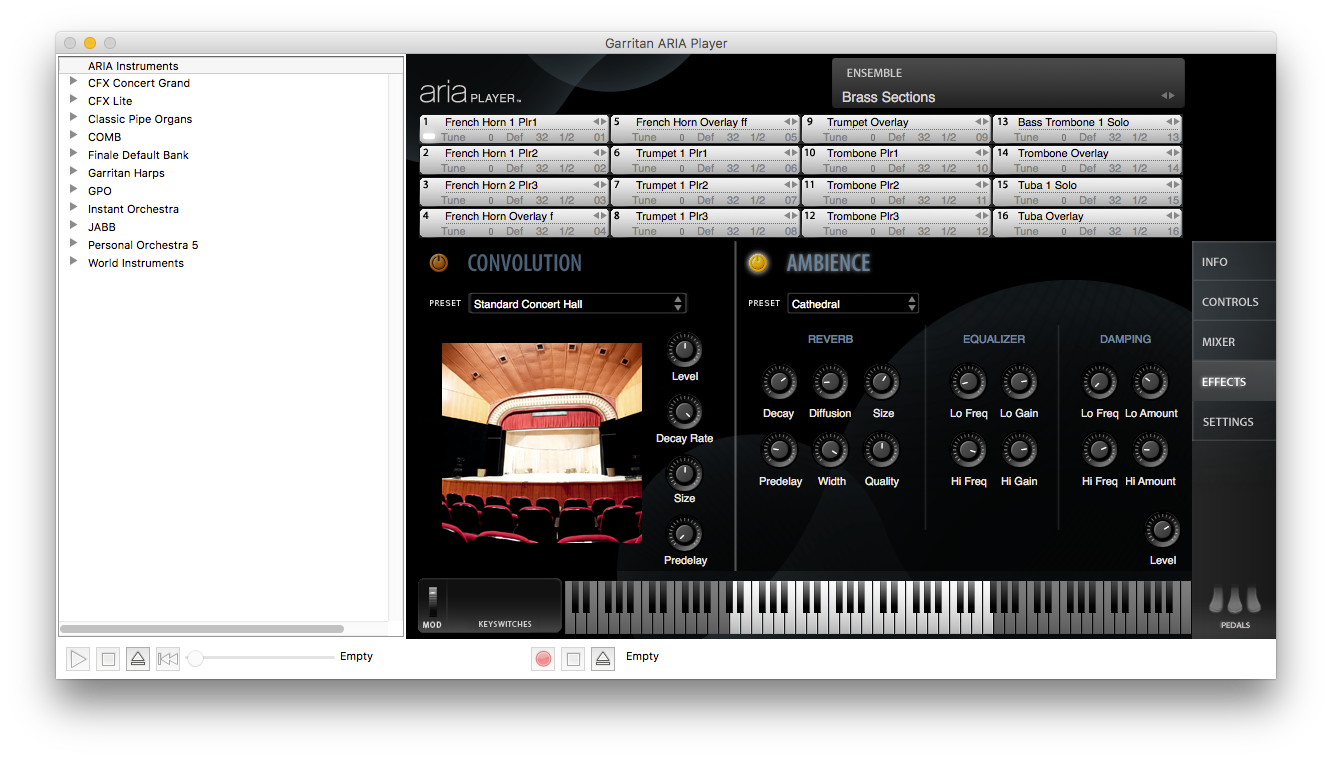Select the GPO tree item
The image size is (1332, 759).
pos(100,191)
